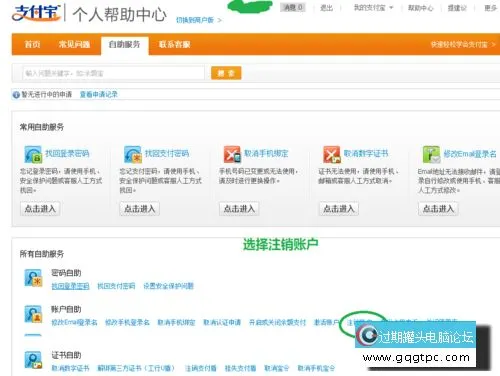Click the 所有自助服务 heading
The width and height of the screenshot is (500, 376).
[x=42, y=254]
